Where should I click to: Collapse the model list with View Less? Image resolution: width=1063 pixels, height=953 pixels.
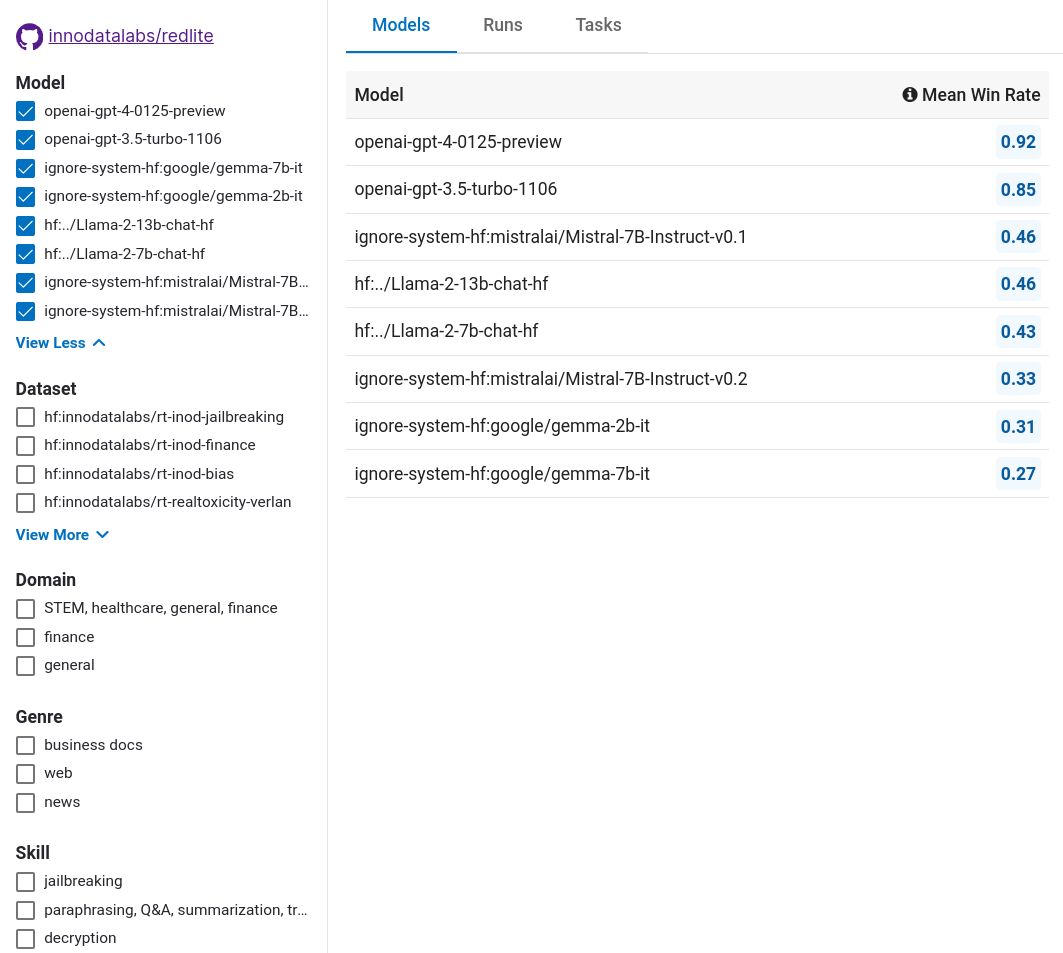(60, 343)
